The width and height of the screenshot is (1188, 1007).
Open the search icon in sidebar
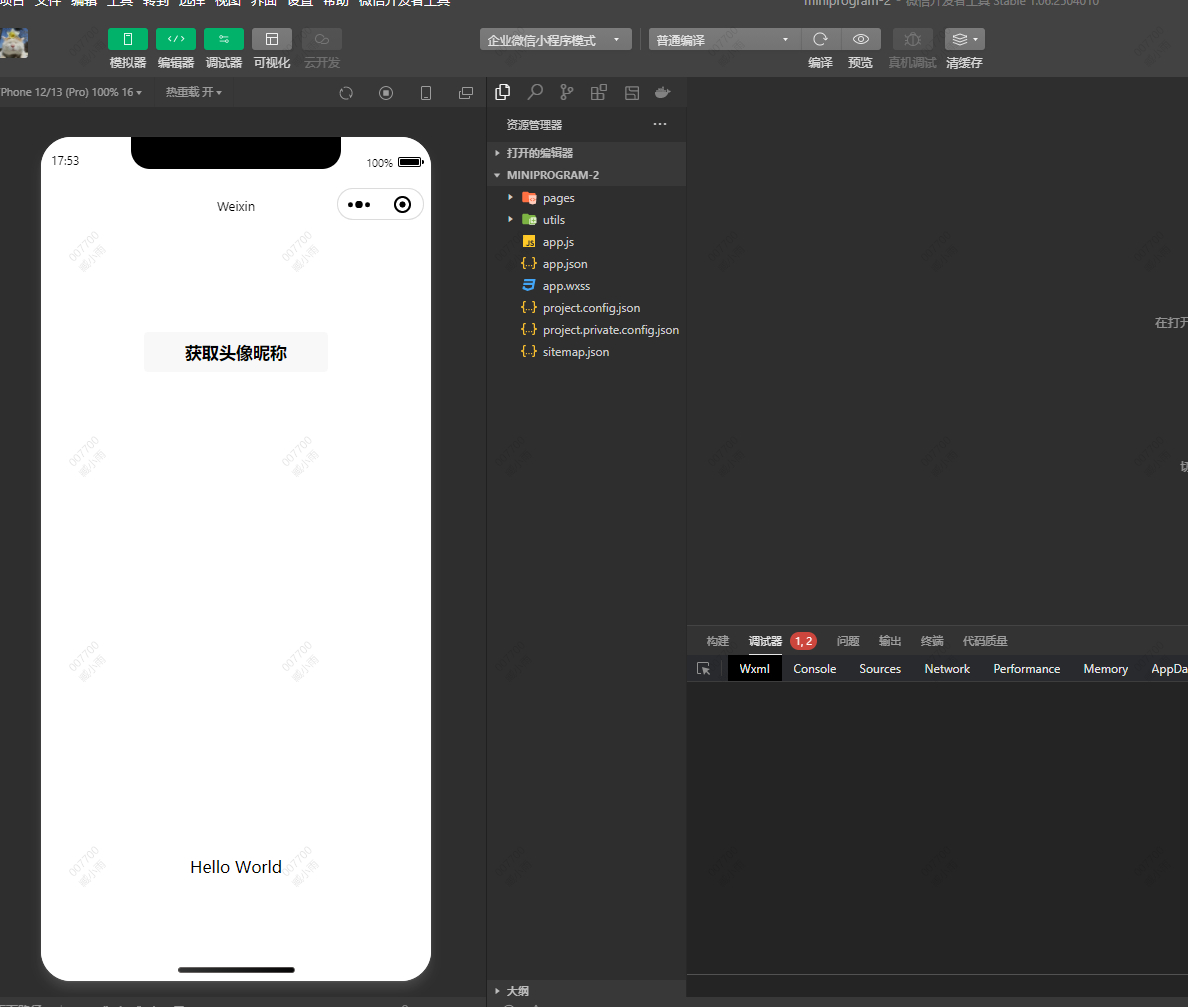tap(535, 92)
